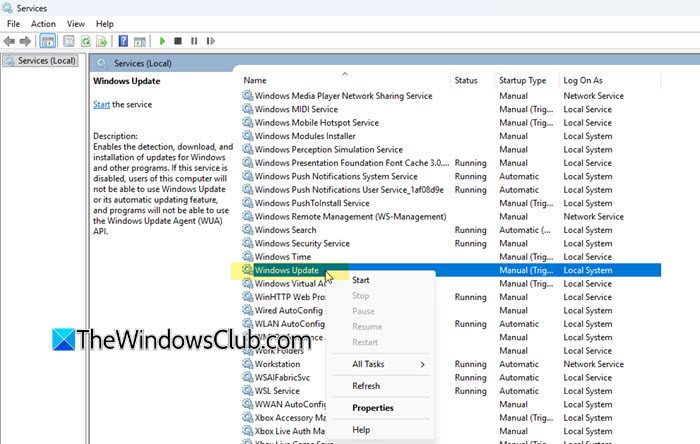
Task: Select the Xbox Accessory Management service
Action: tap(290, 418)
